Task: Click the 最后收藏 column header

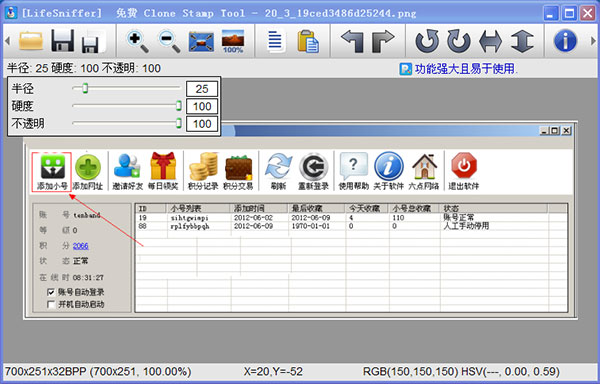Action: coord(317,208)
